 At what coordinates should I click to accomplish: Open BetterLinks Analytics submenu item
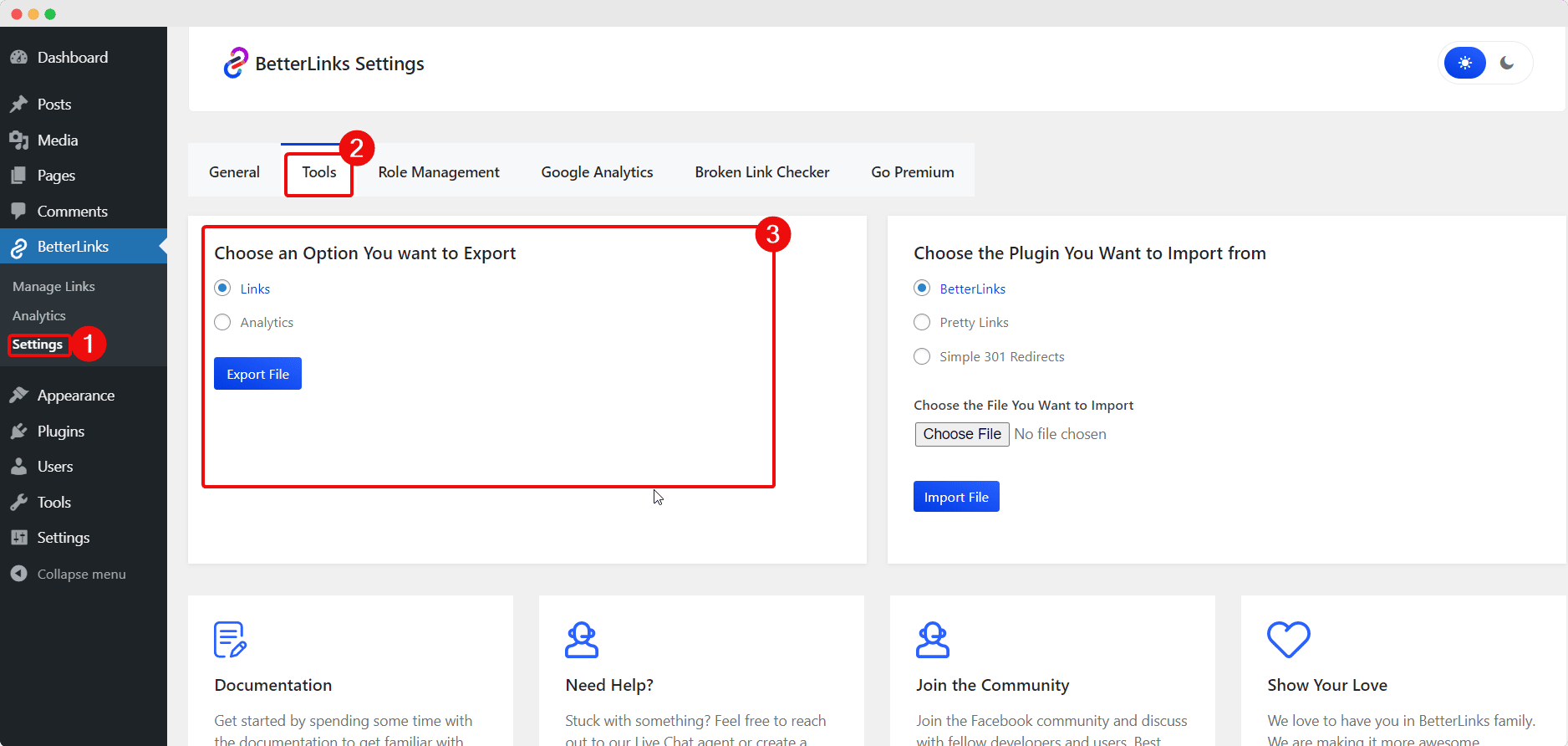[x=38, y=315]
